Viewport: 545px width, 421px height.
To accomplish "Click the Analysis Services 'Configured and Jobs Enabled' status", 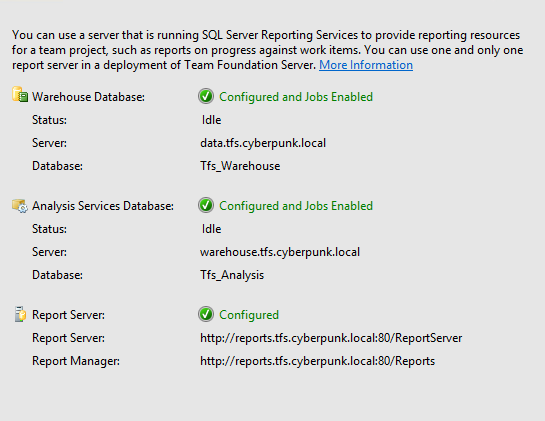I will 296,206.
